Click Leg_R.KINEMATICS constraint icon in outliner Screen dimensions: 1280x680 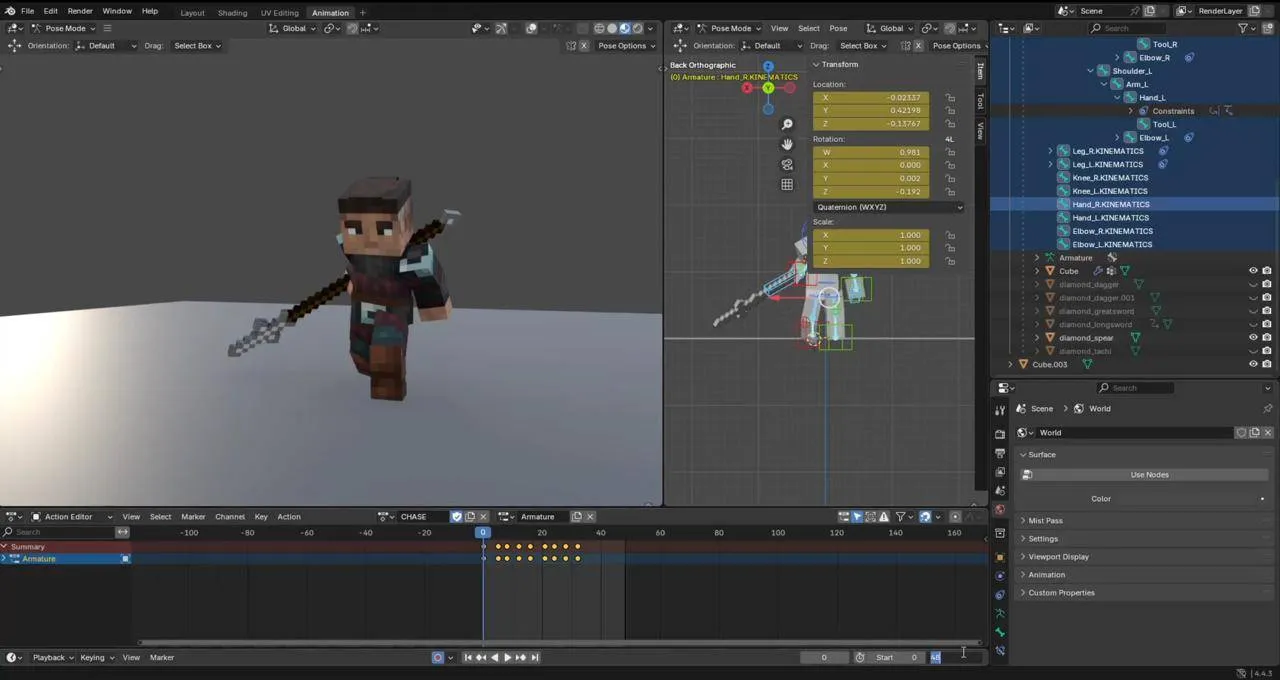[1163, 151]
